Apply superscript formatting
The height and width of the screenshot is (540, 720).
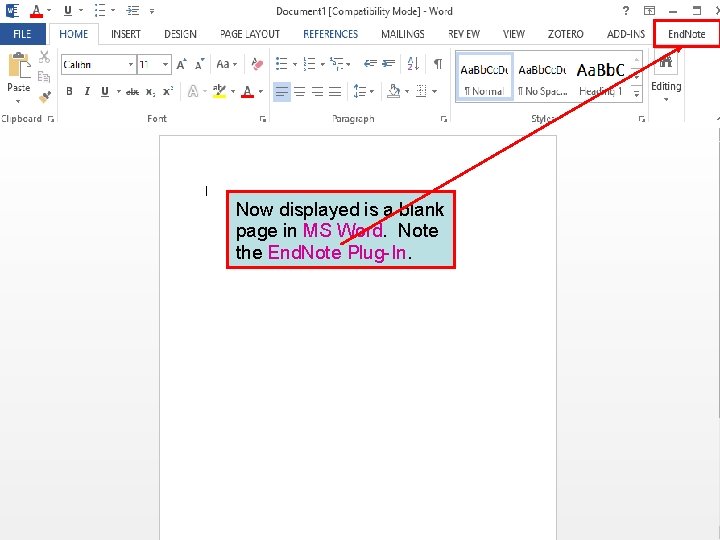tap(168, 91)
